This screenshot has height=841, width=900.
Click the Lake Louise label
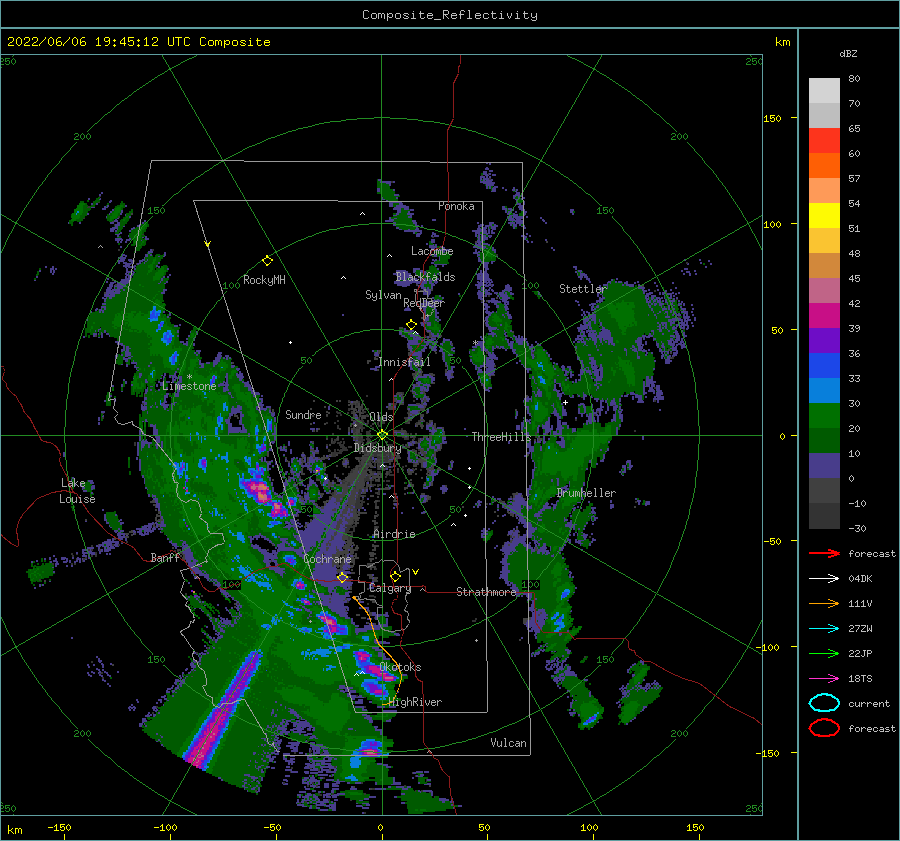pyautogui.click(x=77, y=491)
